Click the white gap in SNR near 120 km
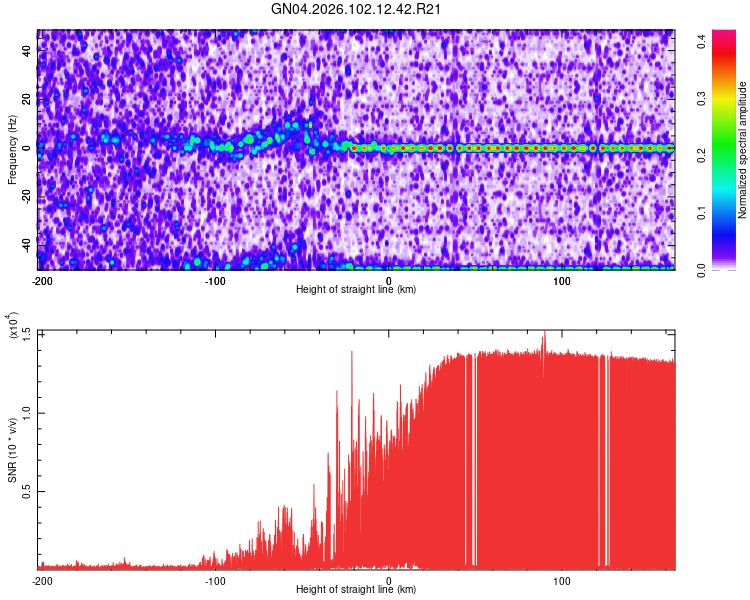The width and height of the screenshot is (750, 600). [x=600, y=460]
